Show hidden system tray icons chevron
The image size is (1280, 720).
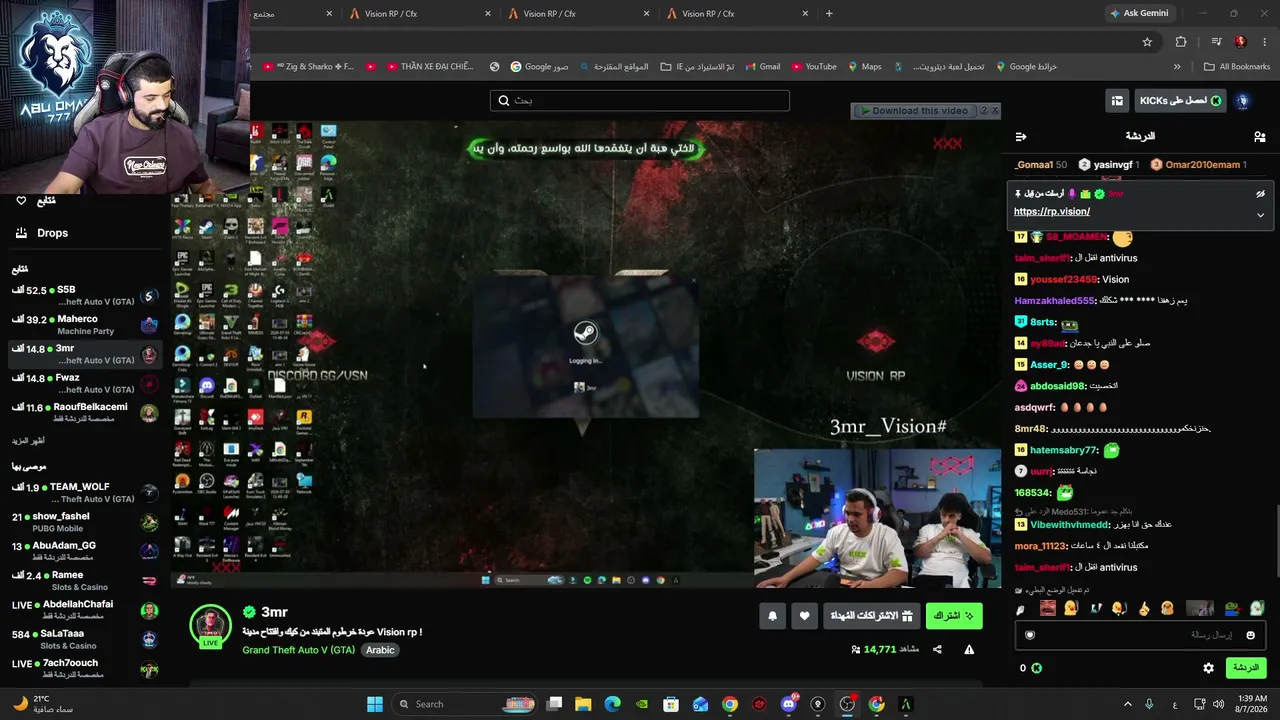click(1129, 704)
